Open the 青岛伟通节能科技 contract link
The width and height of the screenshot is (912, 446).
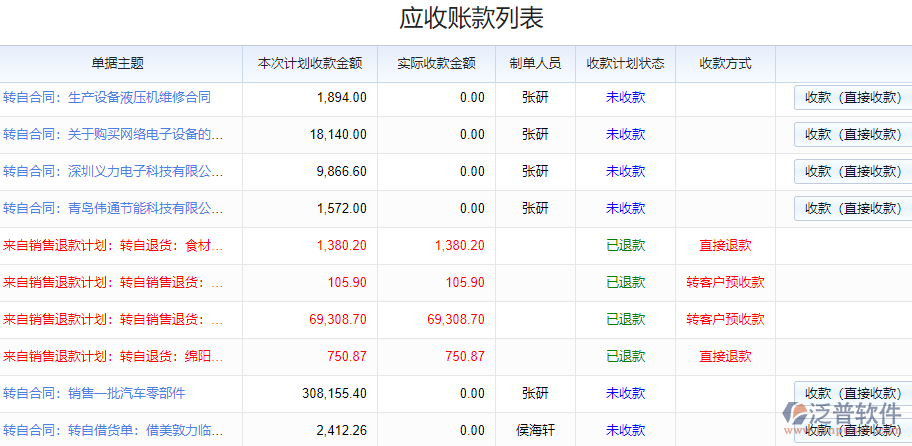(113, 209)
